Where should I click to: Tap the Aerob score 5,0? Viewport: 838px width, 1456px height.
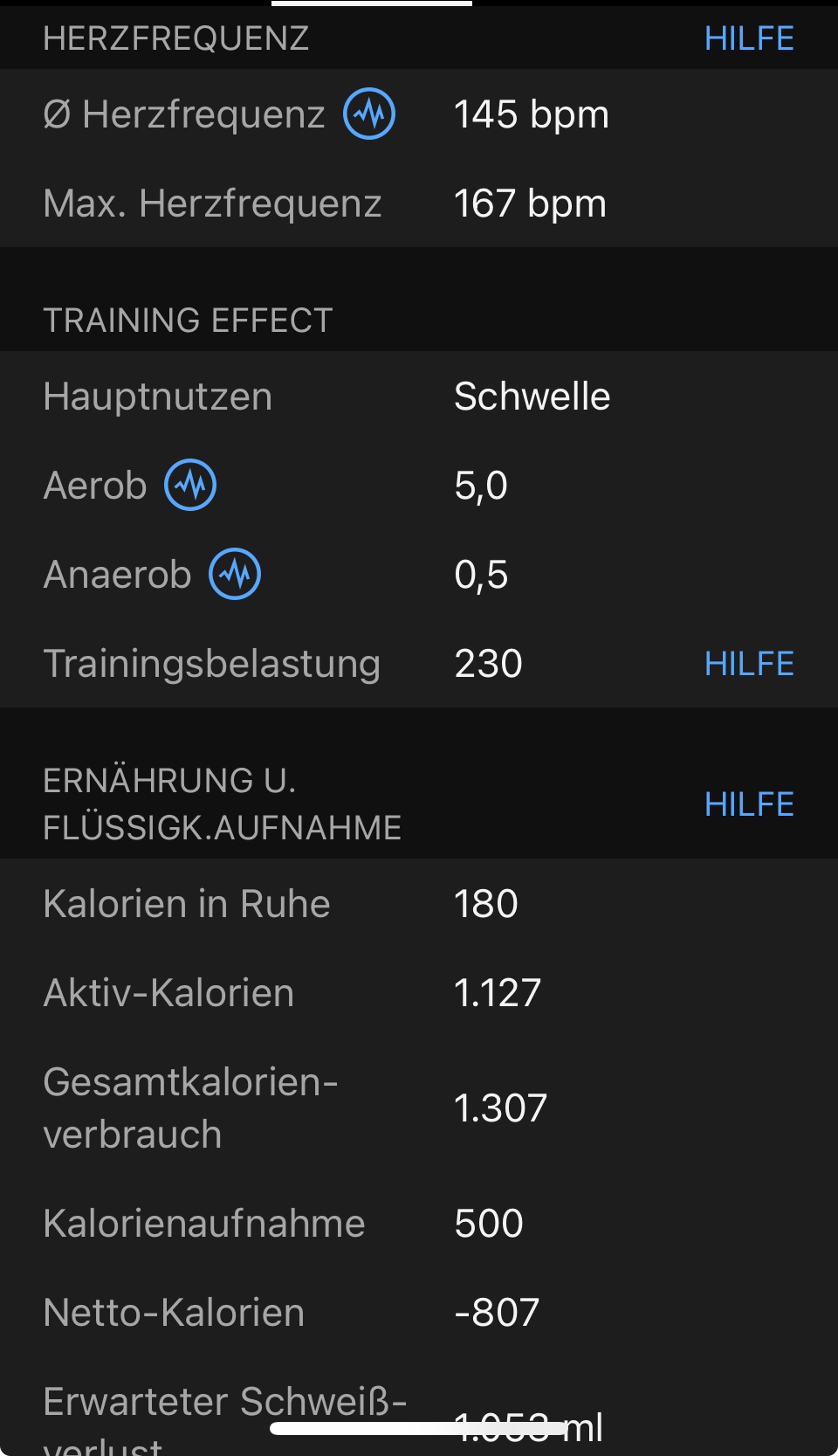pyautogui.click(x=481, y=486)
